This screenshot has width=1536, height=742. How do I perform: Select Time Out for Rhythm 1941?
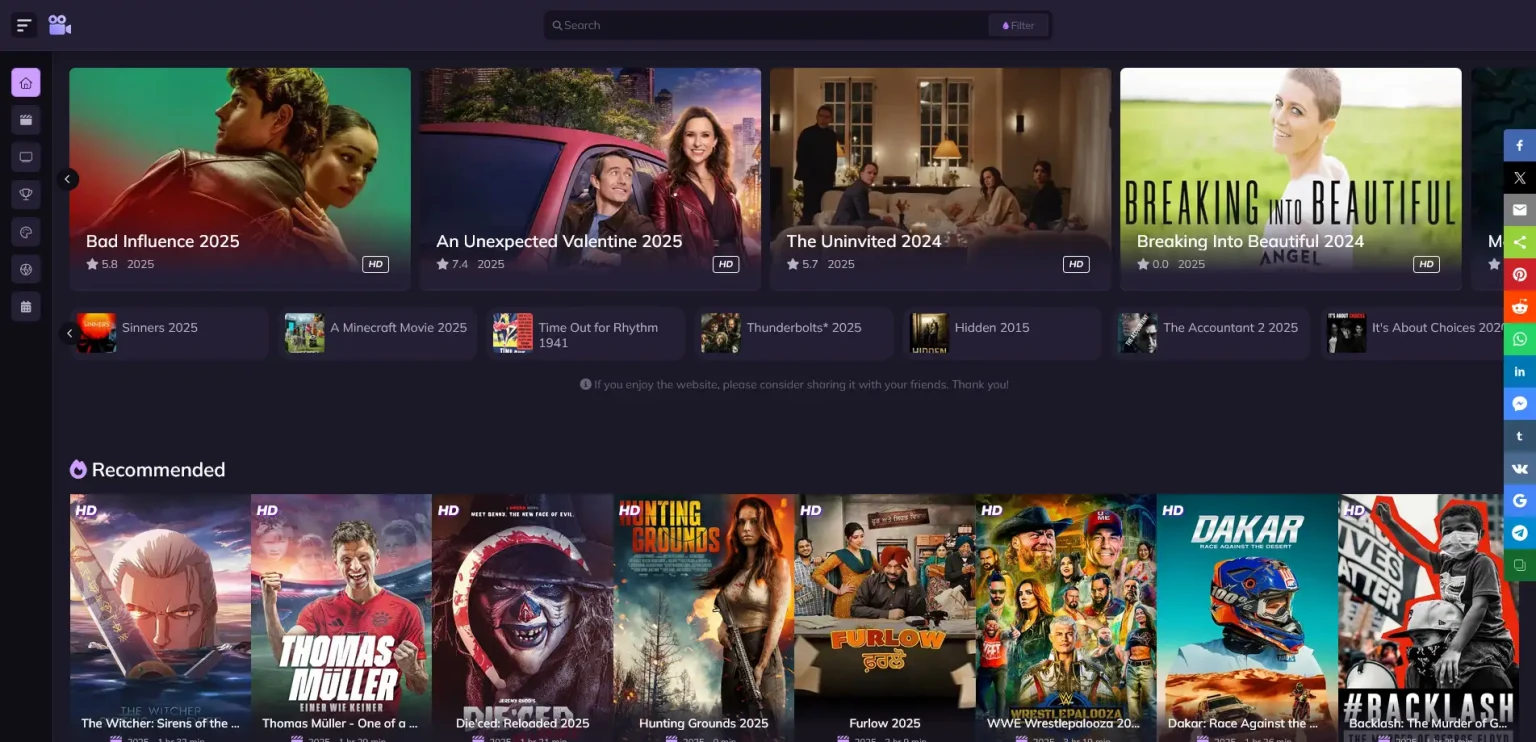coord(586,333)
